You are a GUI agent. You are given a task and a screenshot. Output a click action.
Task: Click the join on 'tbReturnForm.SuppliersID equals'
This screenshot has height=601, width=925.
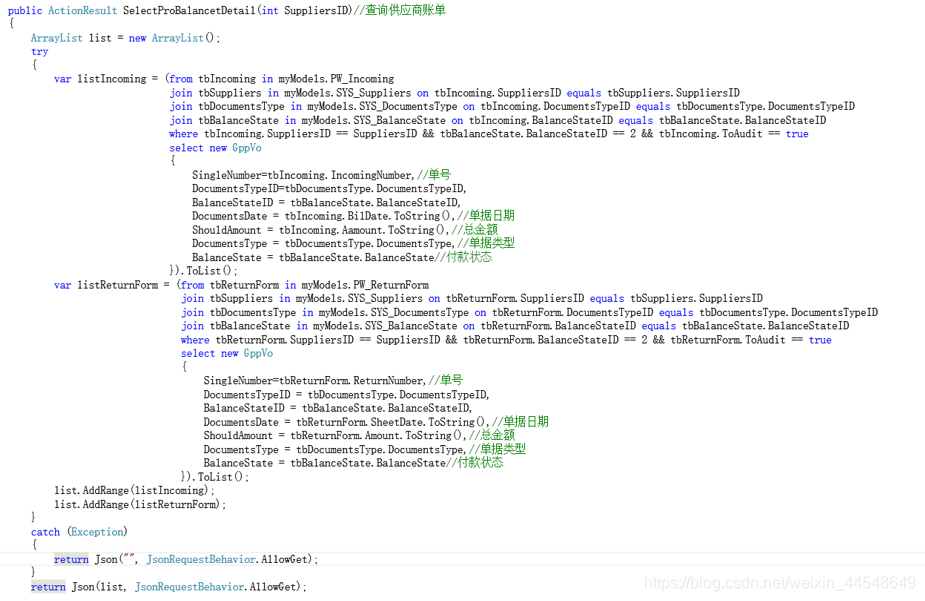point(471,298)
